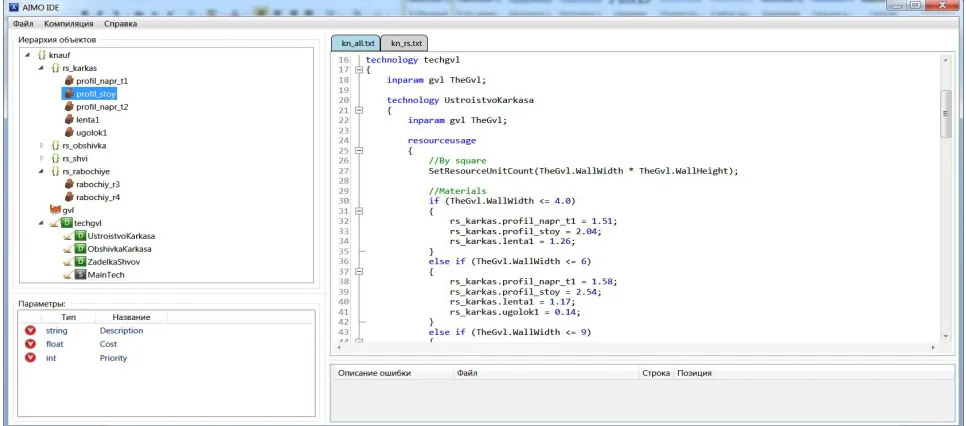
Task: Click the profil_napr_t1 resource icon
Action: click(69, 81)
